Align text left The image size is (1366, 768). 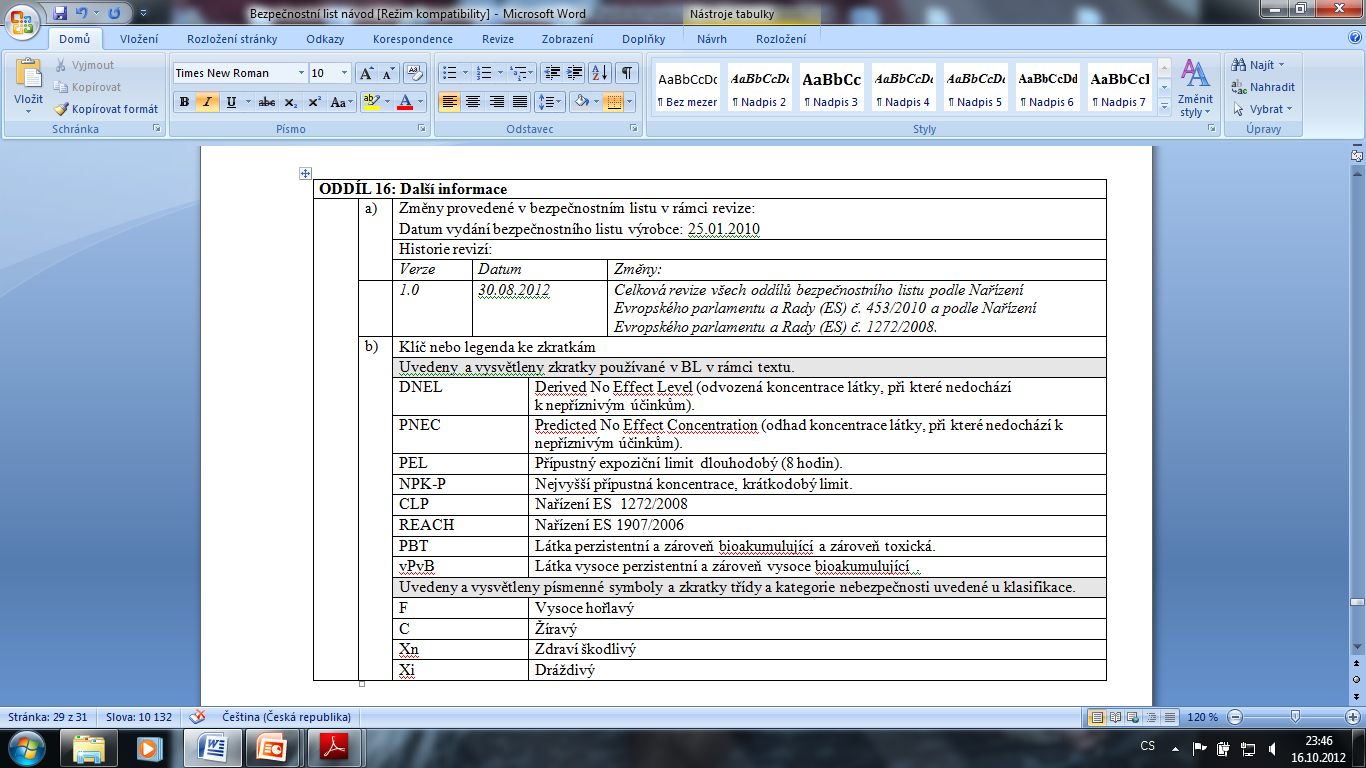[x=450, y=102]
